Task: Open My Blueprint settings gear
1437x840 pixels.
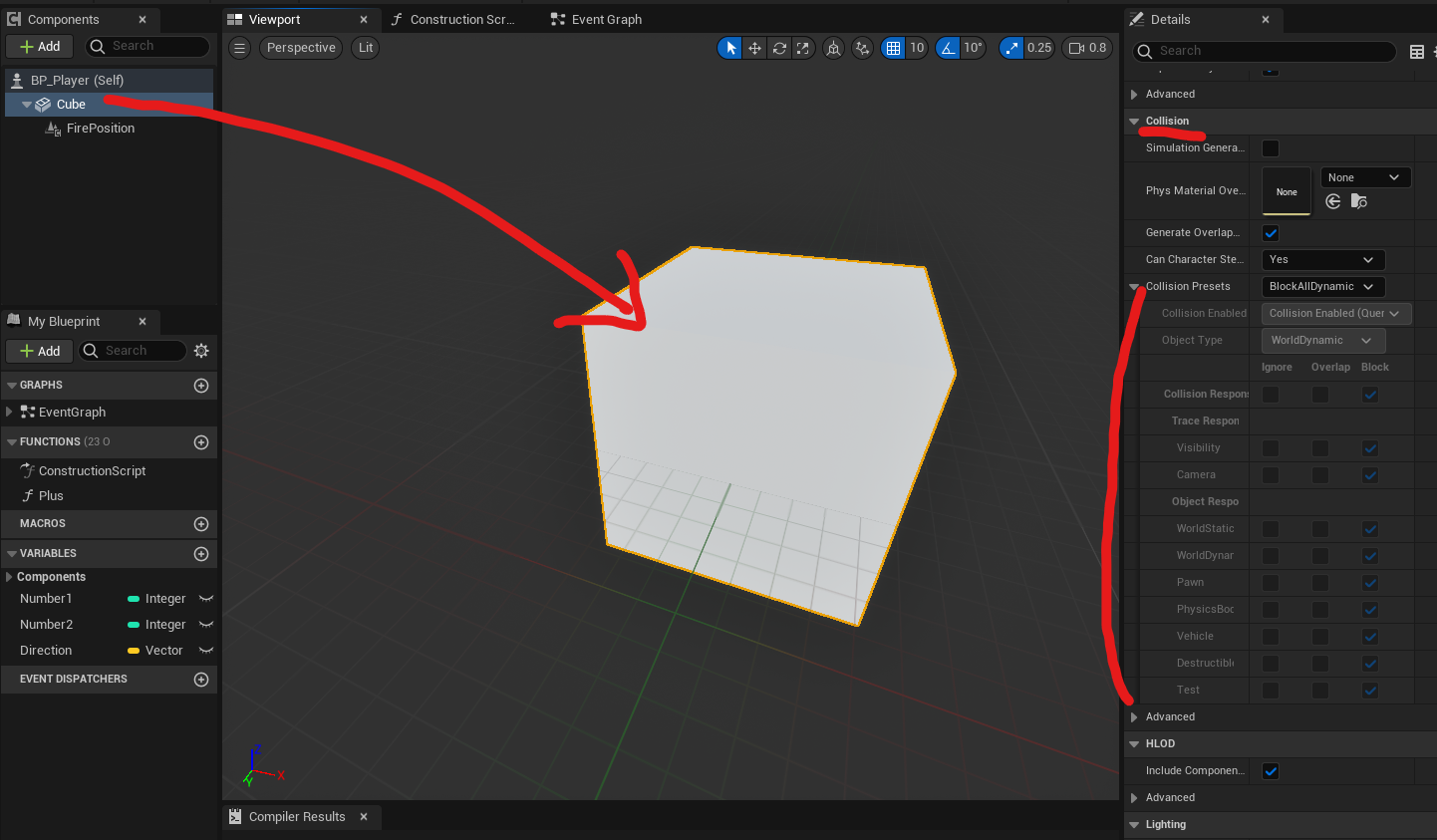Action: click(x=201, y=351)
